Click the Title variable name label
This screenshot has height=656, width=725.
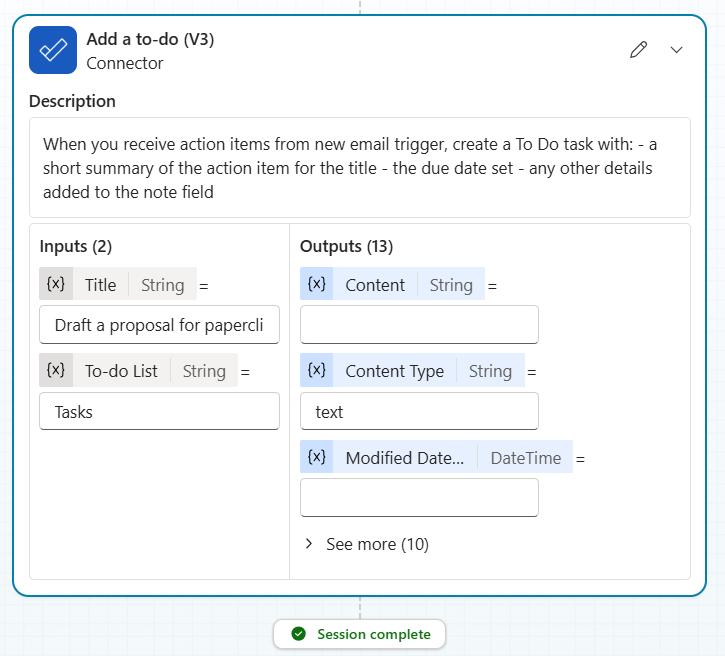100,285
